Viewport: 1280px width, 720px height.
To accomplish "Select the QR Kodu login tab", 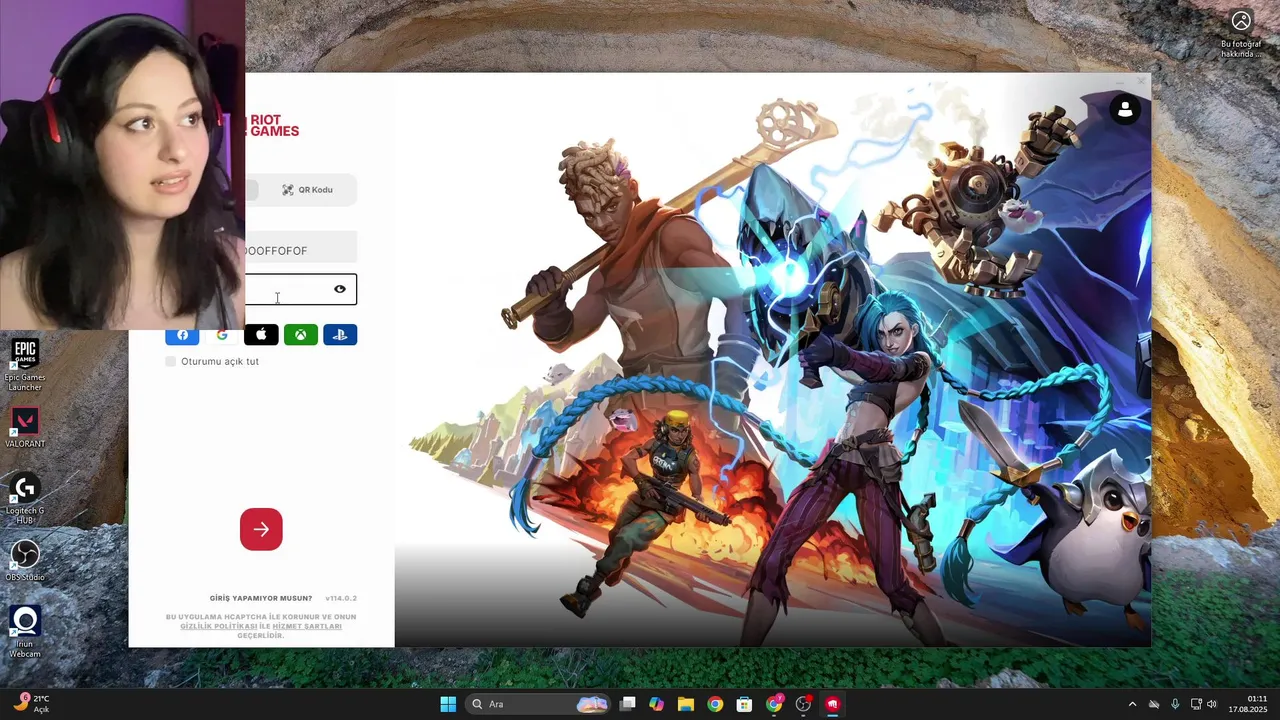I will pyautogui.click(x=307, y=190).
